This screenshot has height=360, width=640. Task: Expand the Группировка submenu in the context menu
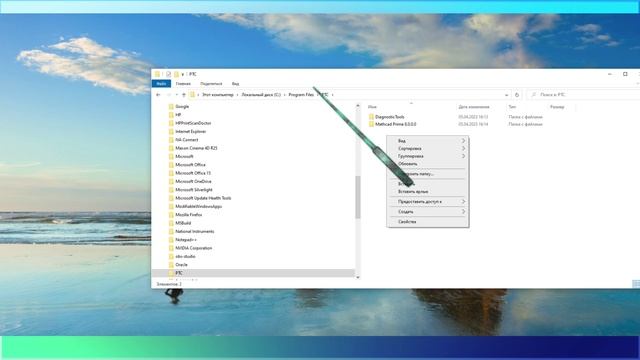point(463,156)
